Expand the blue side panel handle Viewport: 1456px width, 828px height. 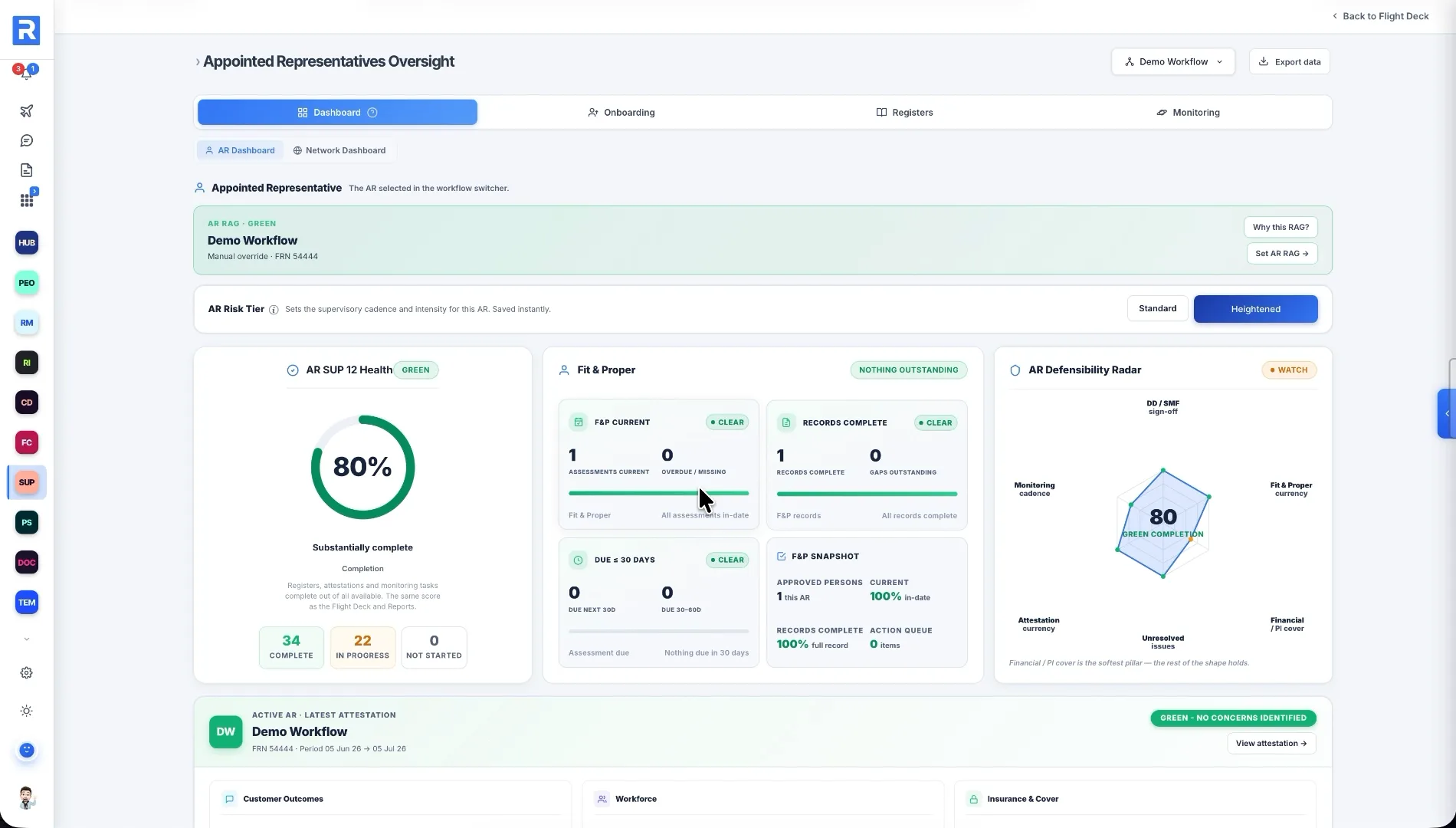tap(1446, 414)
